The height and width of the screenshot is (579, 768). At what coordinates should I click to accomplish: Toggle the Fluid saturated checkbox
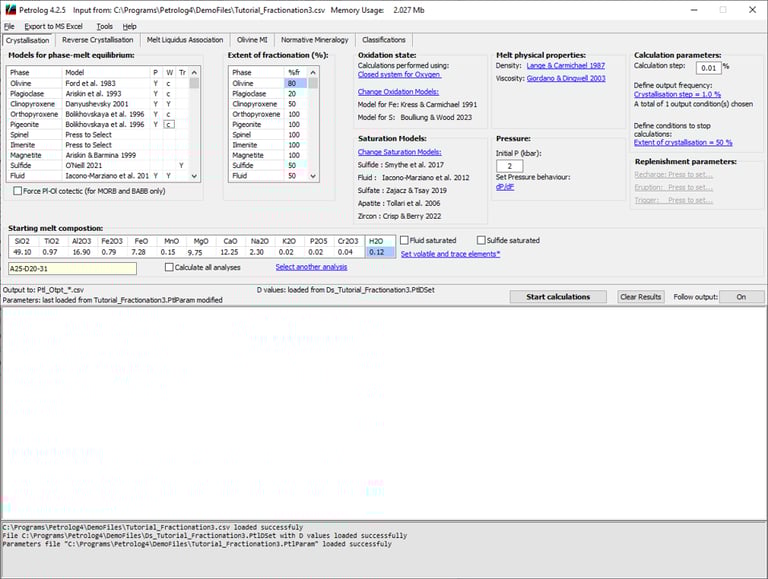(404, 240)
